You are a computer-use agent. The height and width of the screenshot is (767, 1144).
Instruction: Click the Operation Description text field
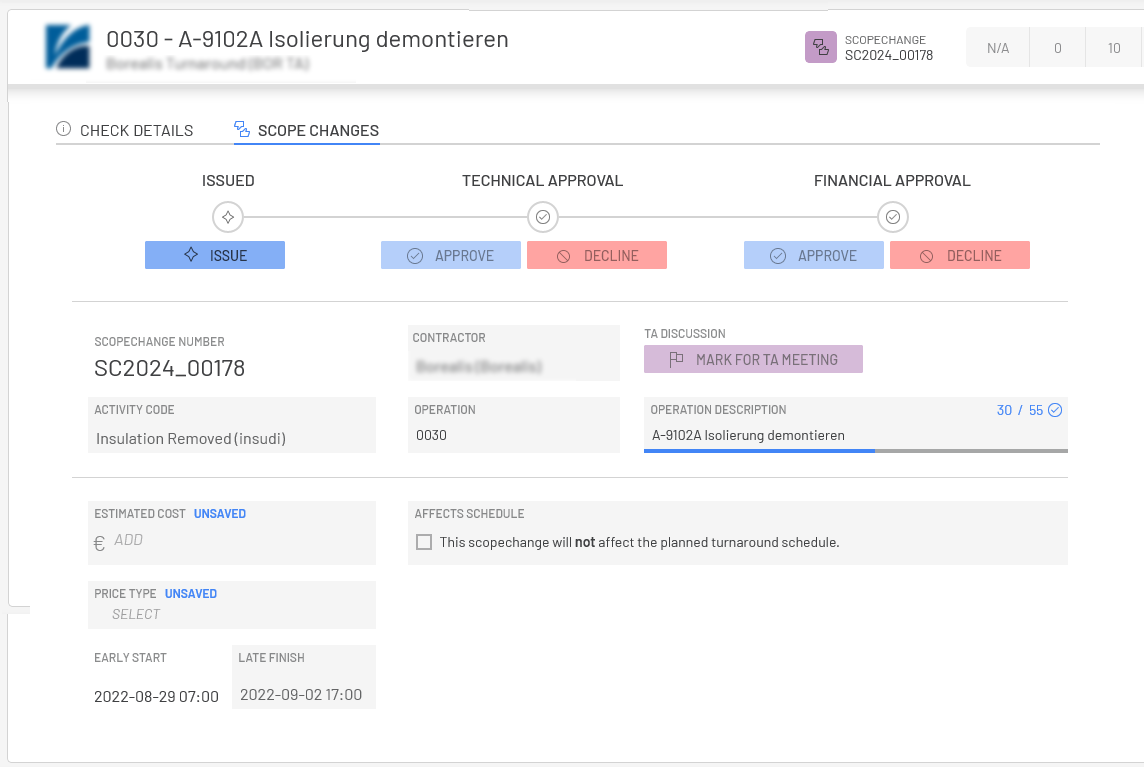855,435
